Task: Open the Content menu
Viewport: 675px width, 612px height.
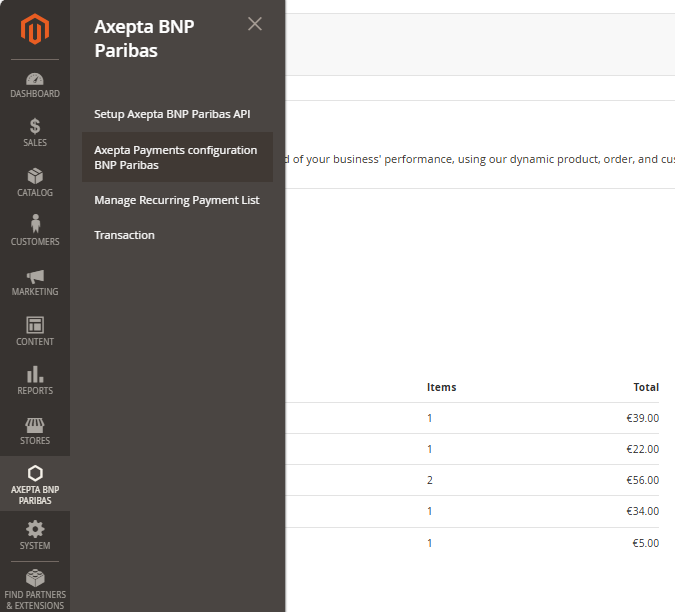Action: (x=35, y=331)
